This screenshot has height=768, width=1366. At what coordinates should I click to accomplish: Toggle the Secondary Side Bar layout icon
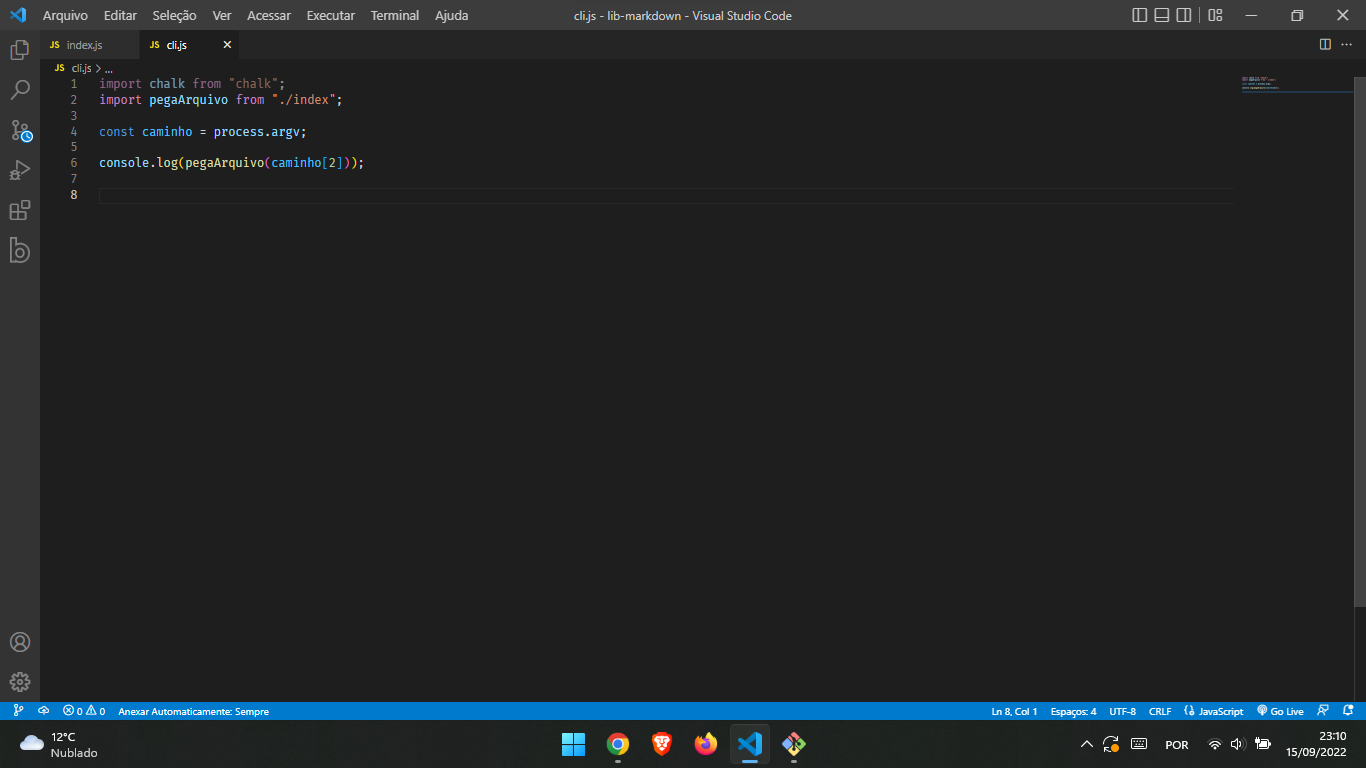coord(1184,15)
